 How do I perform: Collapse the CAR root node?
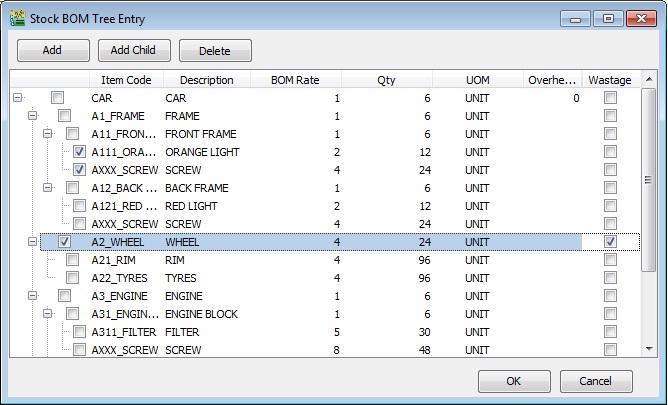(17, 98)
